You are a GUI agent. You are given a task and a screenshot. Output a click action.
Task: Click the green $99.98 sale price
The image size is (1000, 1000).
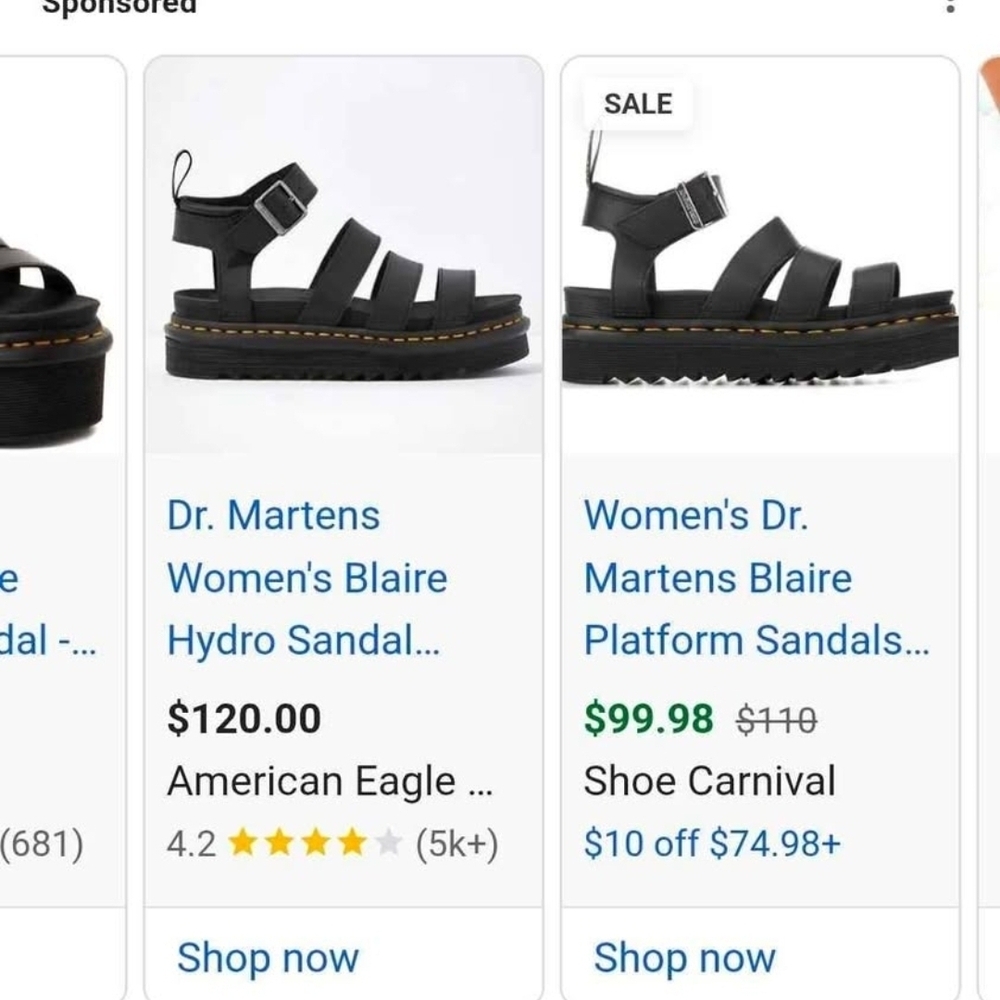point(649,717)
